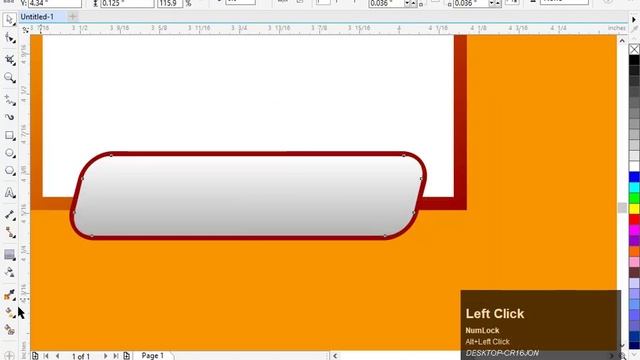Select the Polygon tool
Image resolution: width=640 pixels, height=360 pixels.
coord(9,171)
